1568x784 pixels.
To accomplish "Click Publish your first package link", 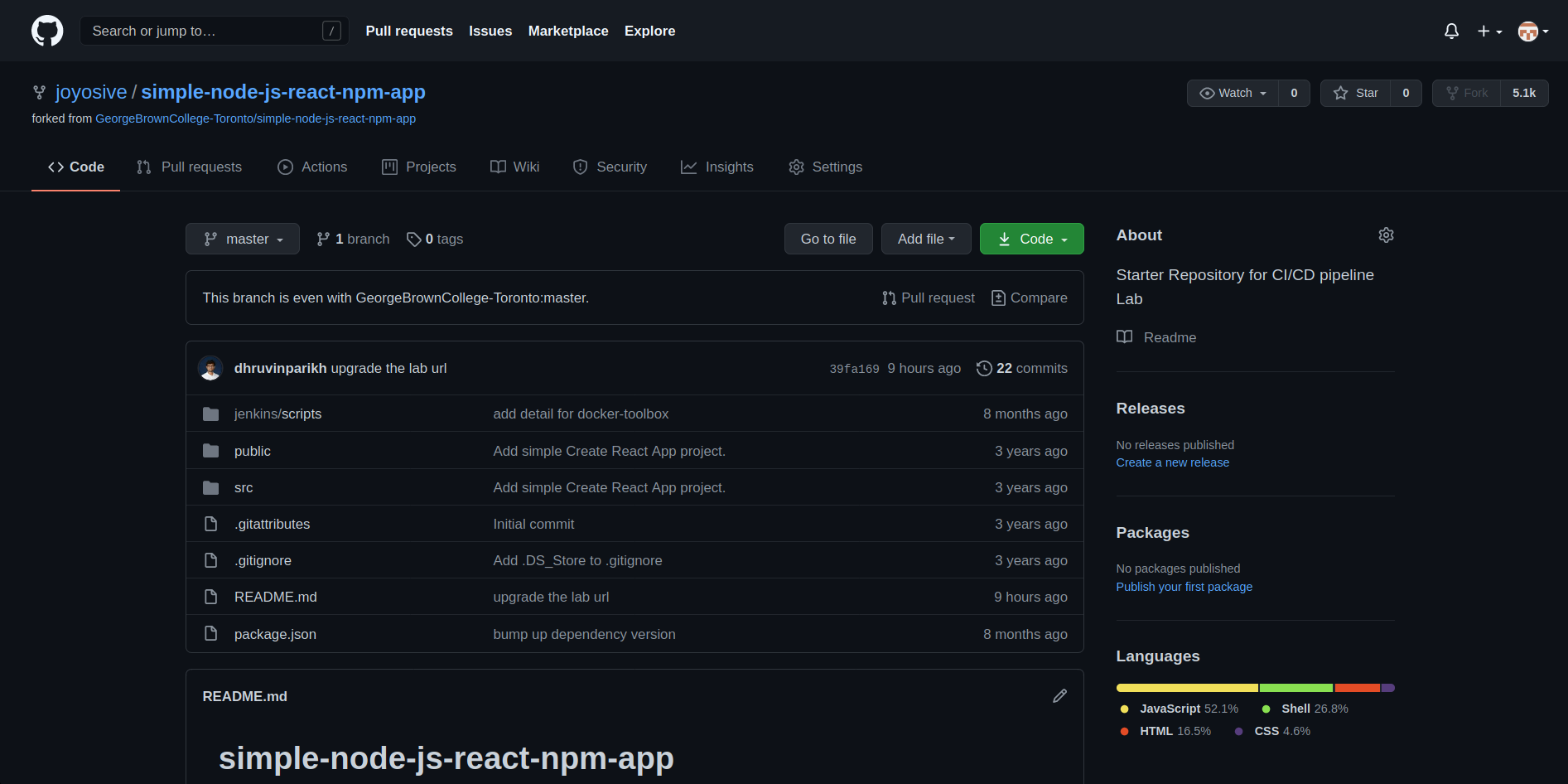I will click(x=1184, y=587).
